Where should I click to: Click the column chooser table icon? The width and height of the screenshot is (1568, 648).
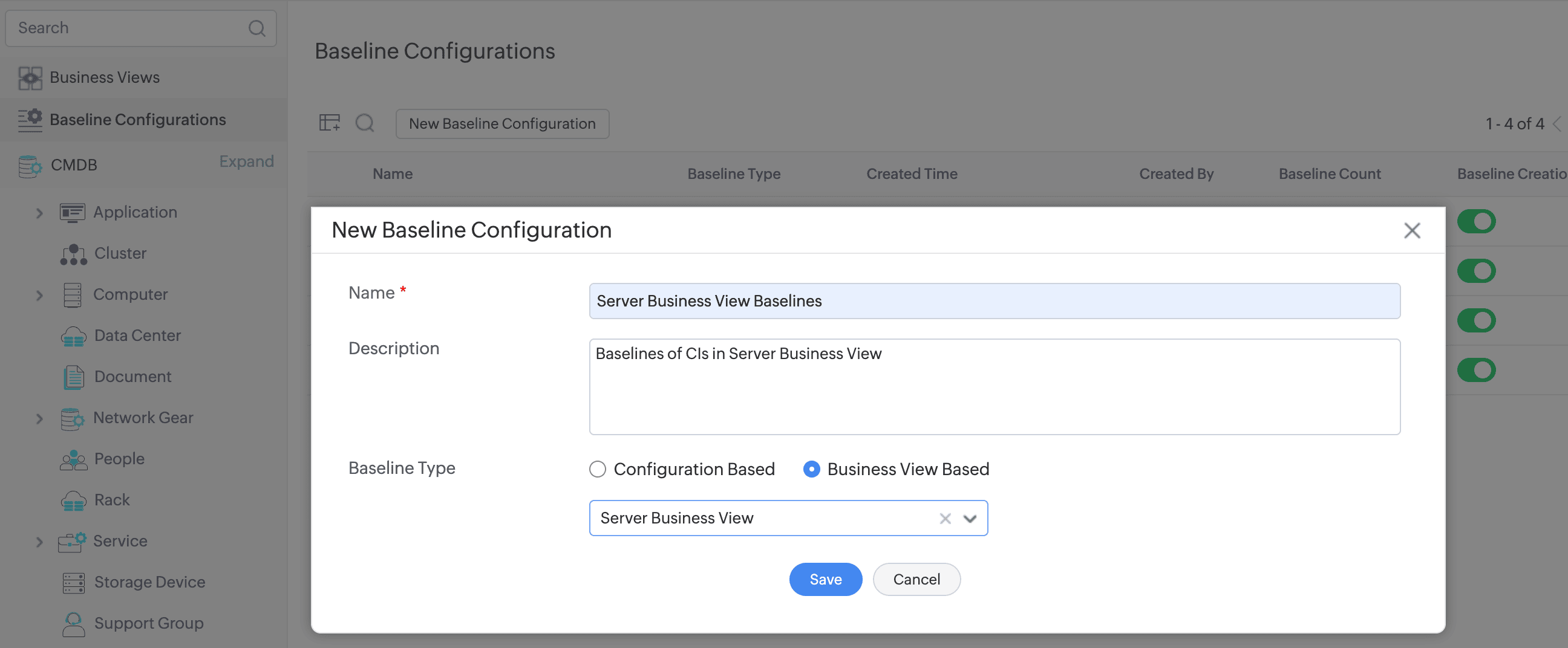(x=329, y=123)
